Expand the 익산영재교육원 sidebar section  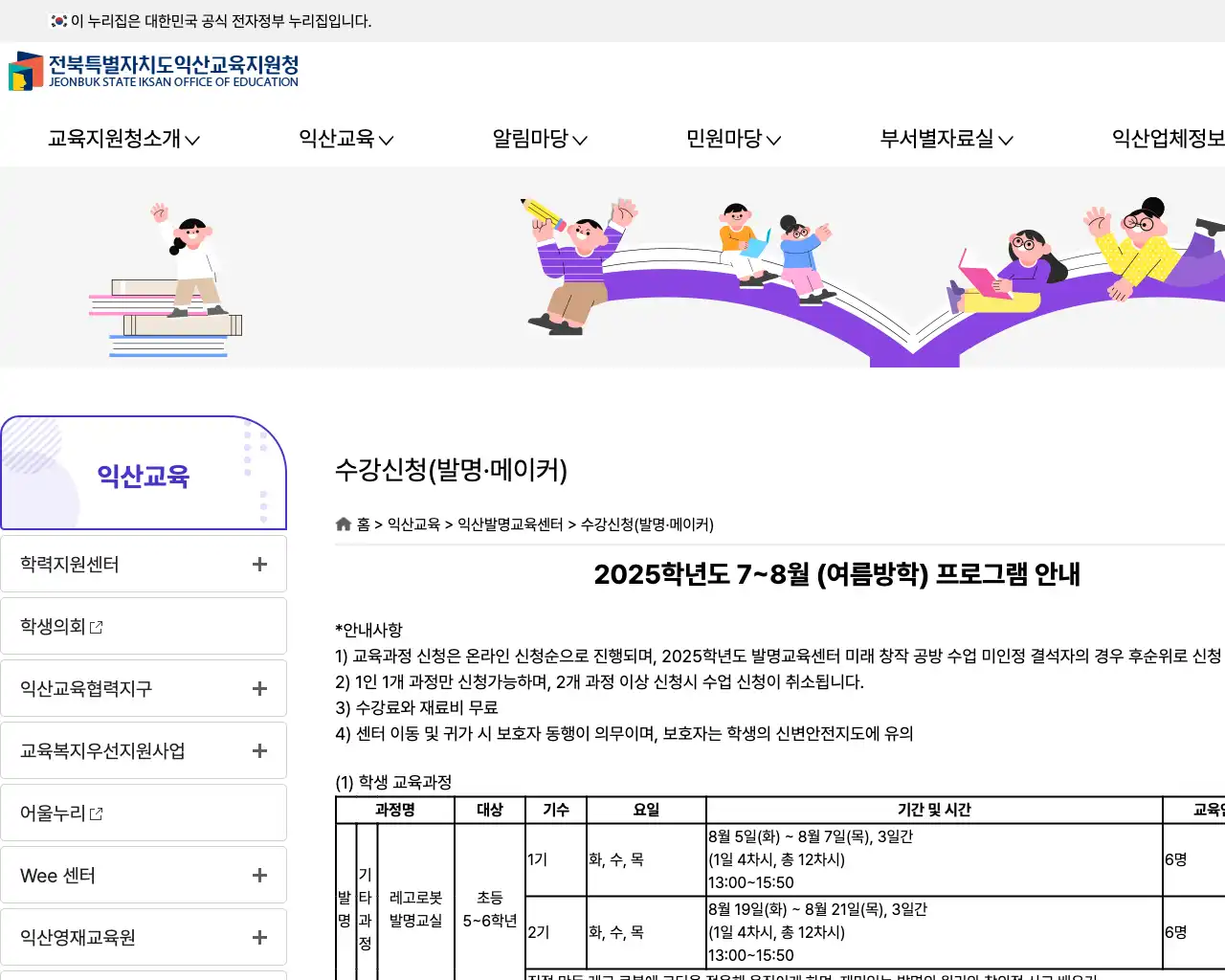pyautogui.click(x=258, y=937)
